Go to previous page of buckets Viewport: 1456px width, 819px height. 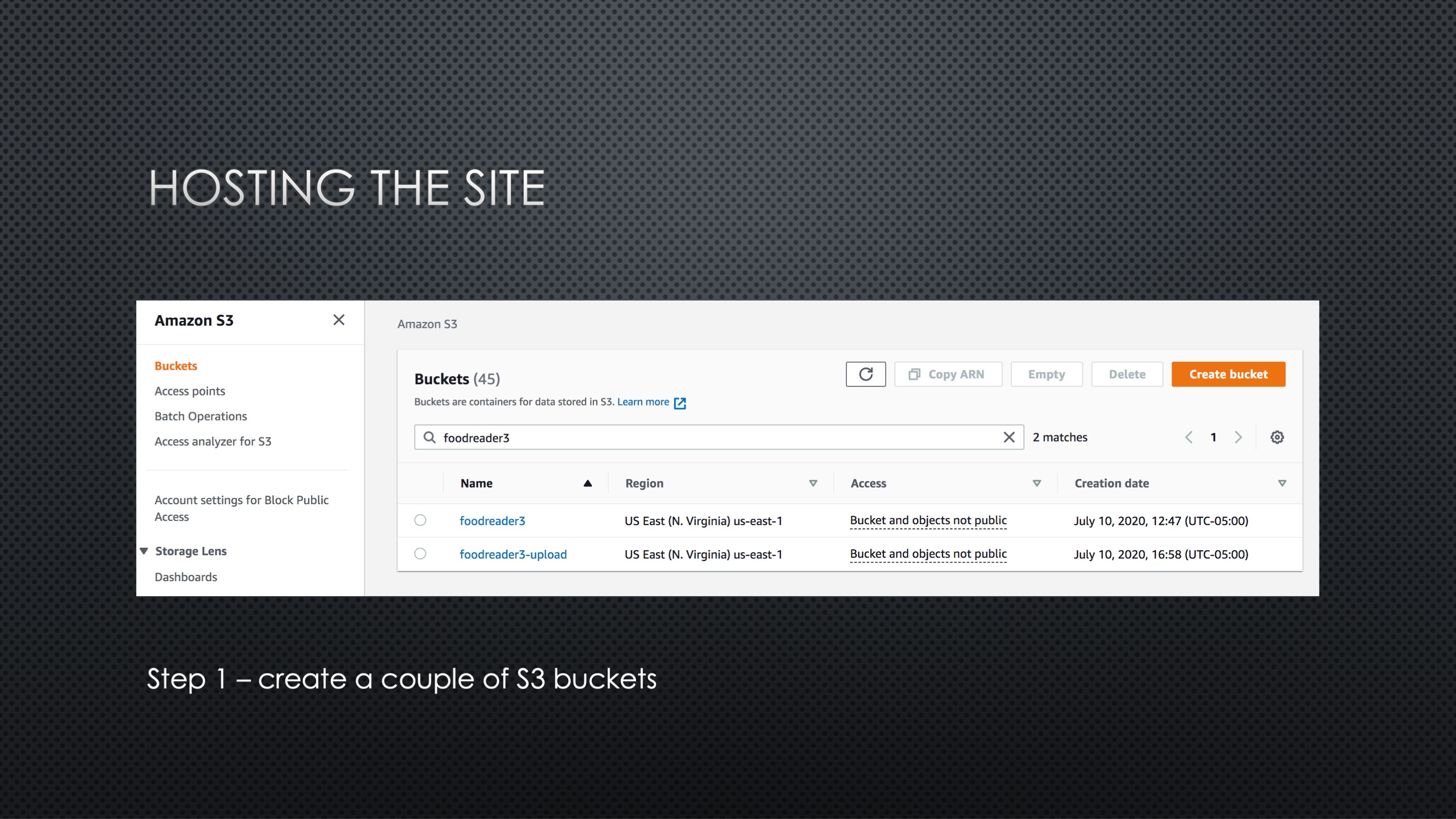coord(1189,437)
